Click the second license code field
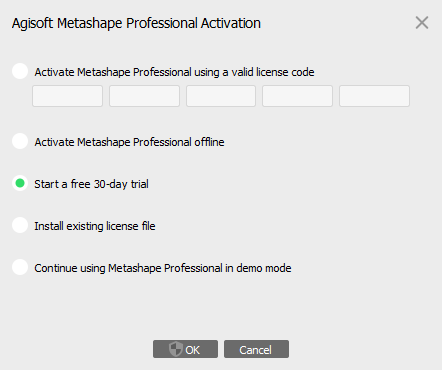The image size is (442, 370). coord(144,96)
